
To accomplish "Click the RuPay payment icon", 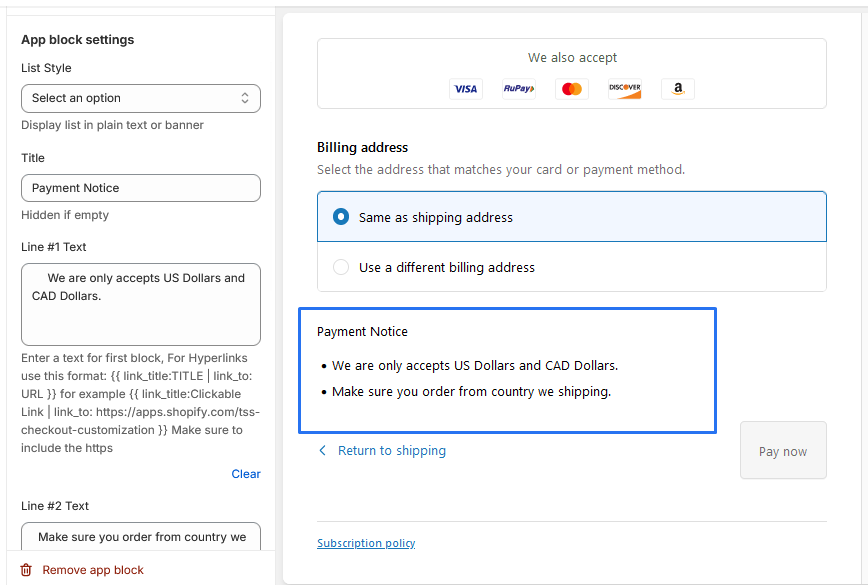I will (518, 89).
